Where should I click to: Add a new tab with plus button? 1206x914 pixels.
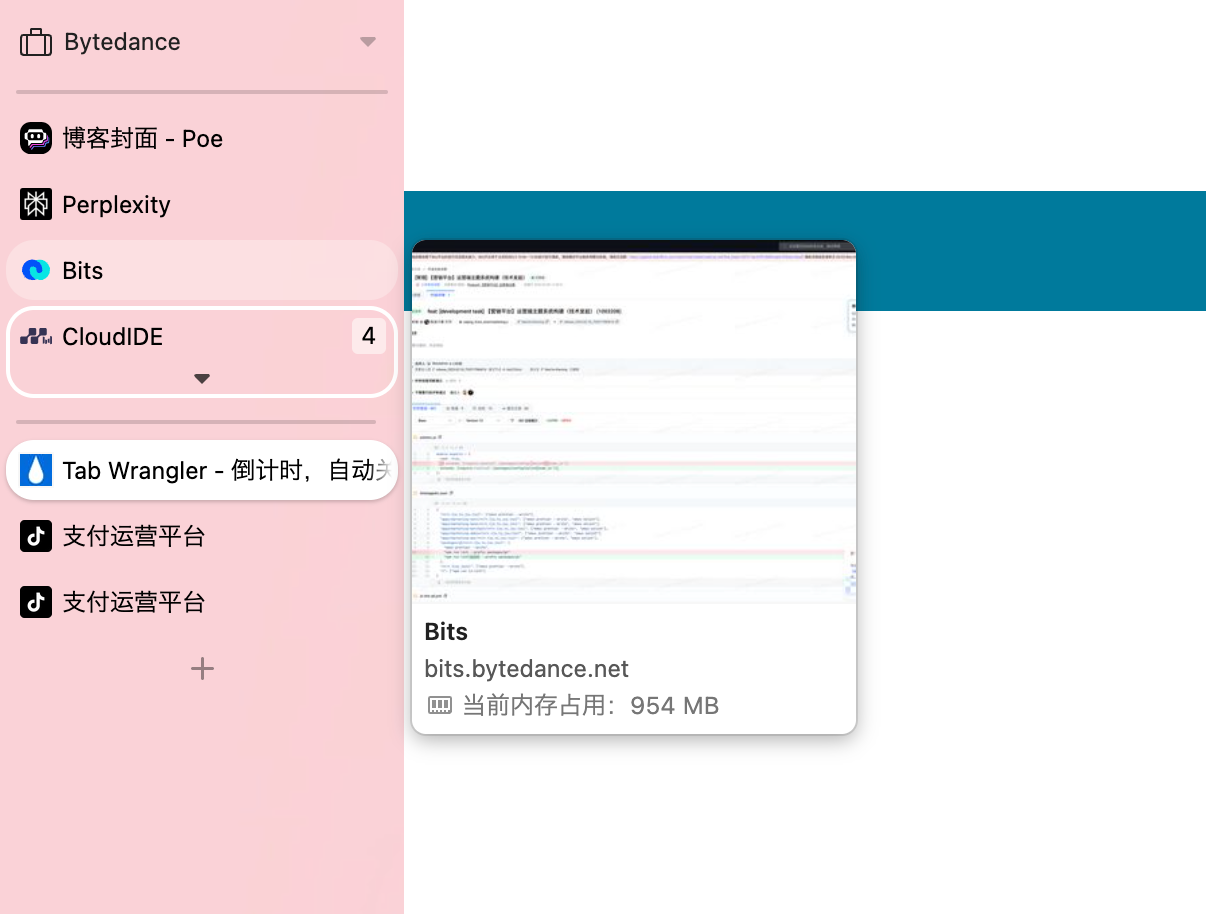tap(202, 668)
